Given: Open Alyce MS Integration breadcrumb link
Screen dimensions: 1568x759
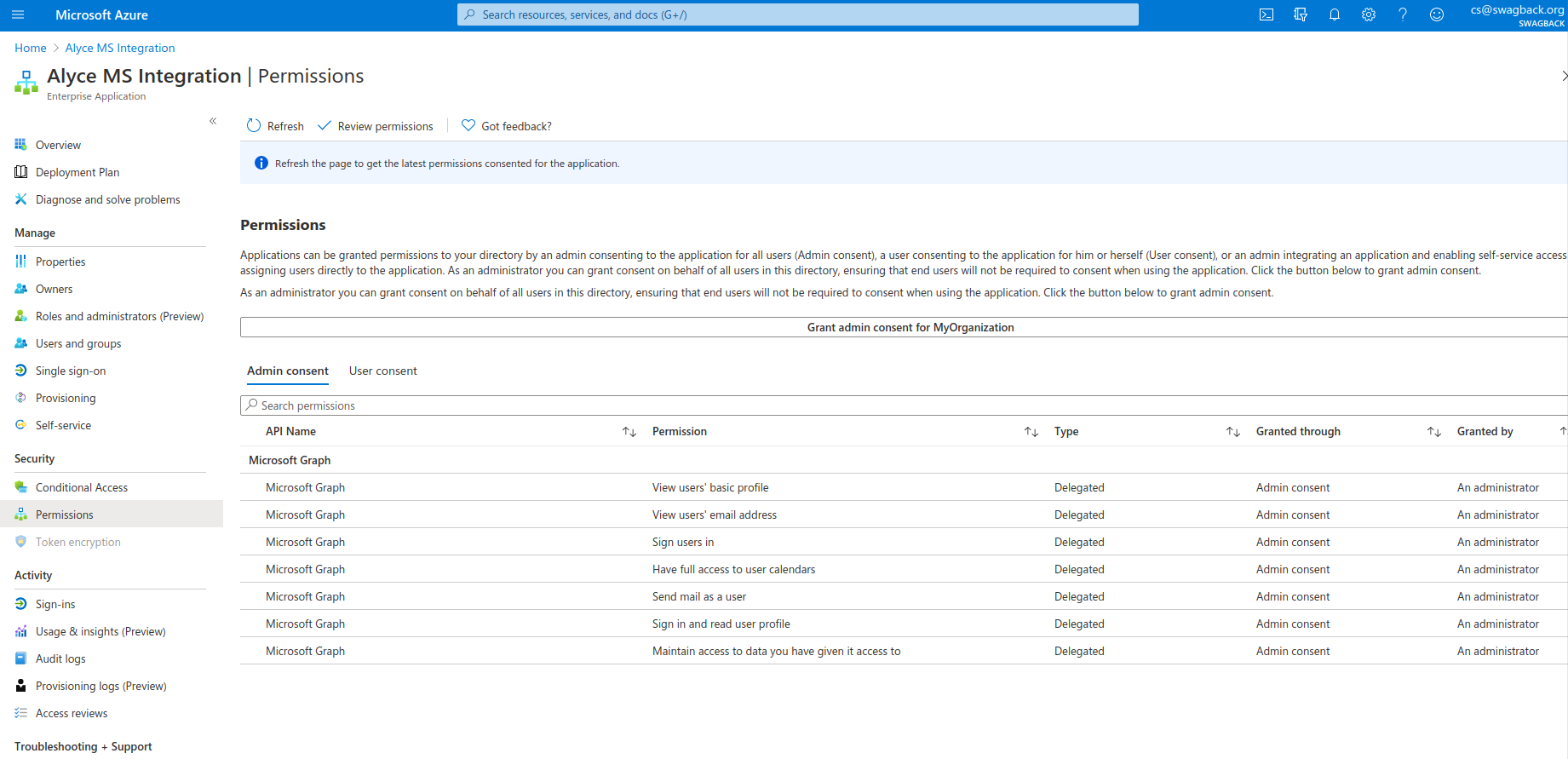Looking at the screenshot, I should (x=120, y=48).
